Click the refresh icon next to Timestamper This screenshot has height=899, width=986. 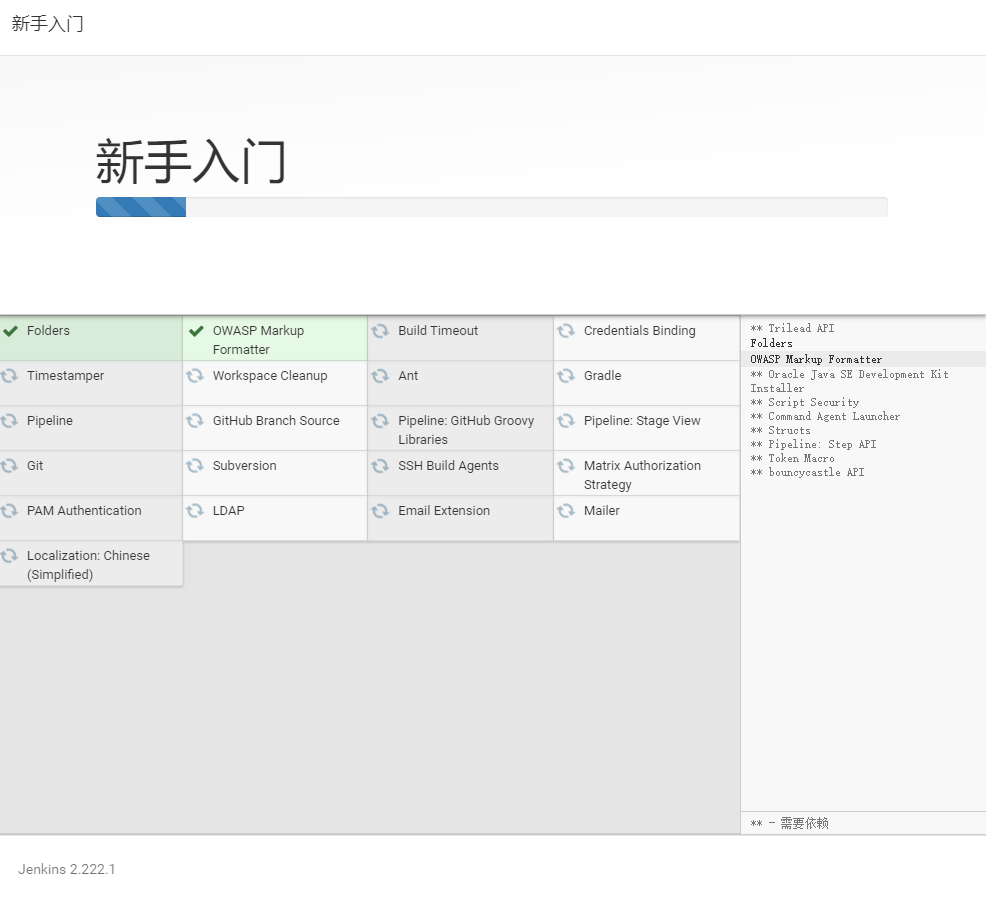point(9,376)
